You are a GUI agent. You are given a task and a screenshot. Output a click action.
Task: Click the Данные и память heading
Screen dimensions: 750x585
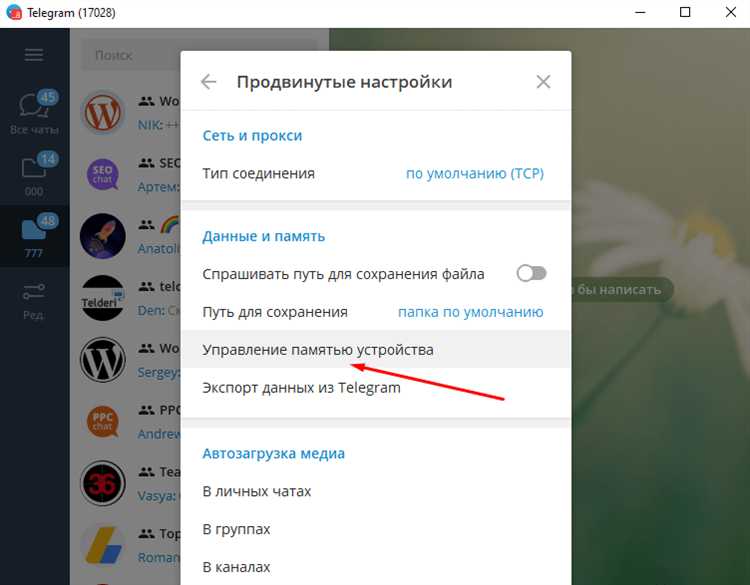click(264, 236)
